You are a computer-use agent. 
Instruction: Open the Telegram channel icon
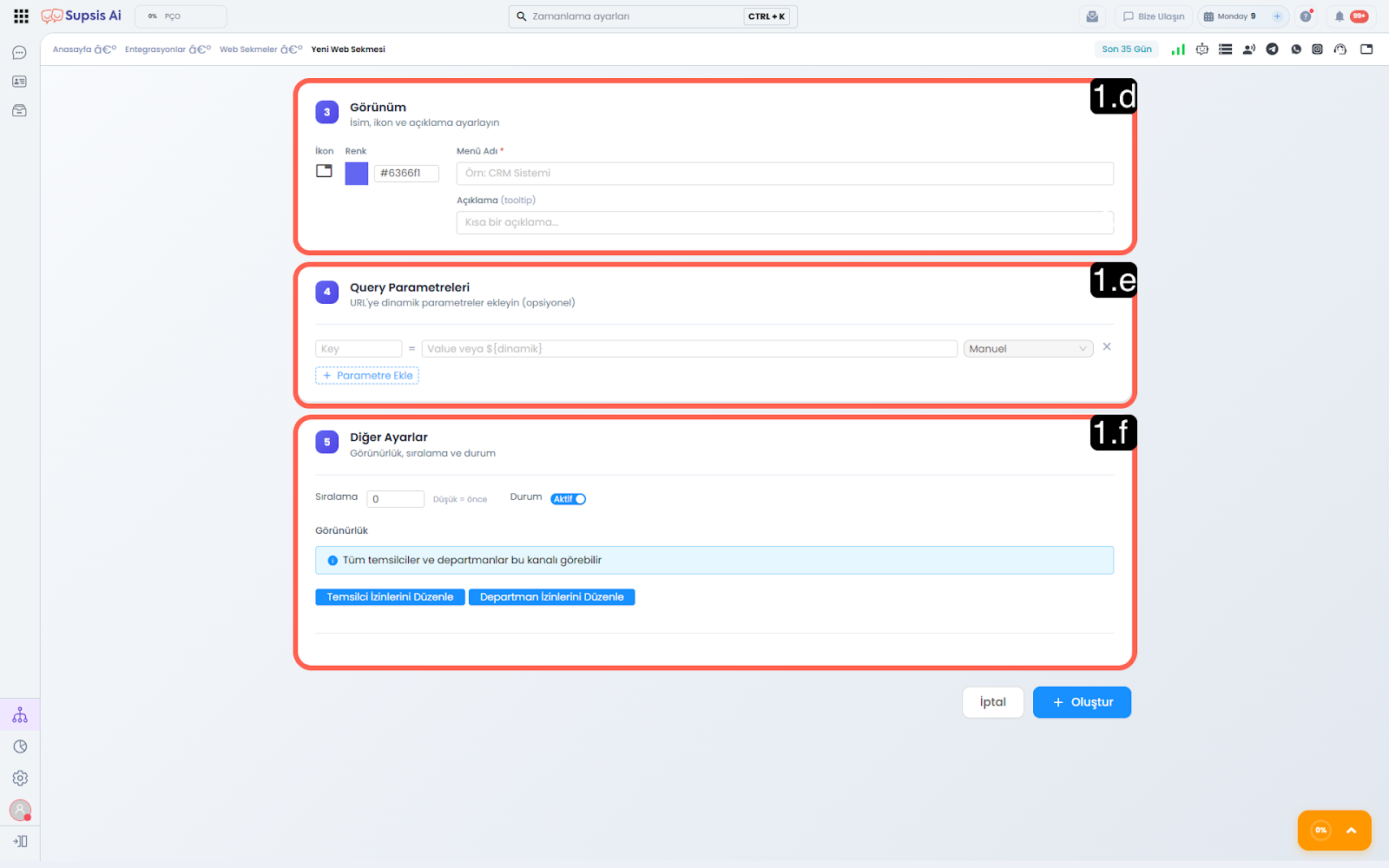point(1272,49)
